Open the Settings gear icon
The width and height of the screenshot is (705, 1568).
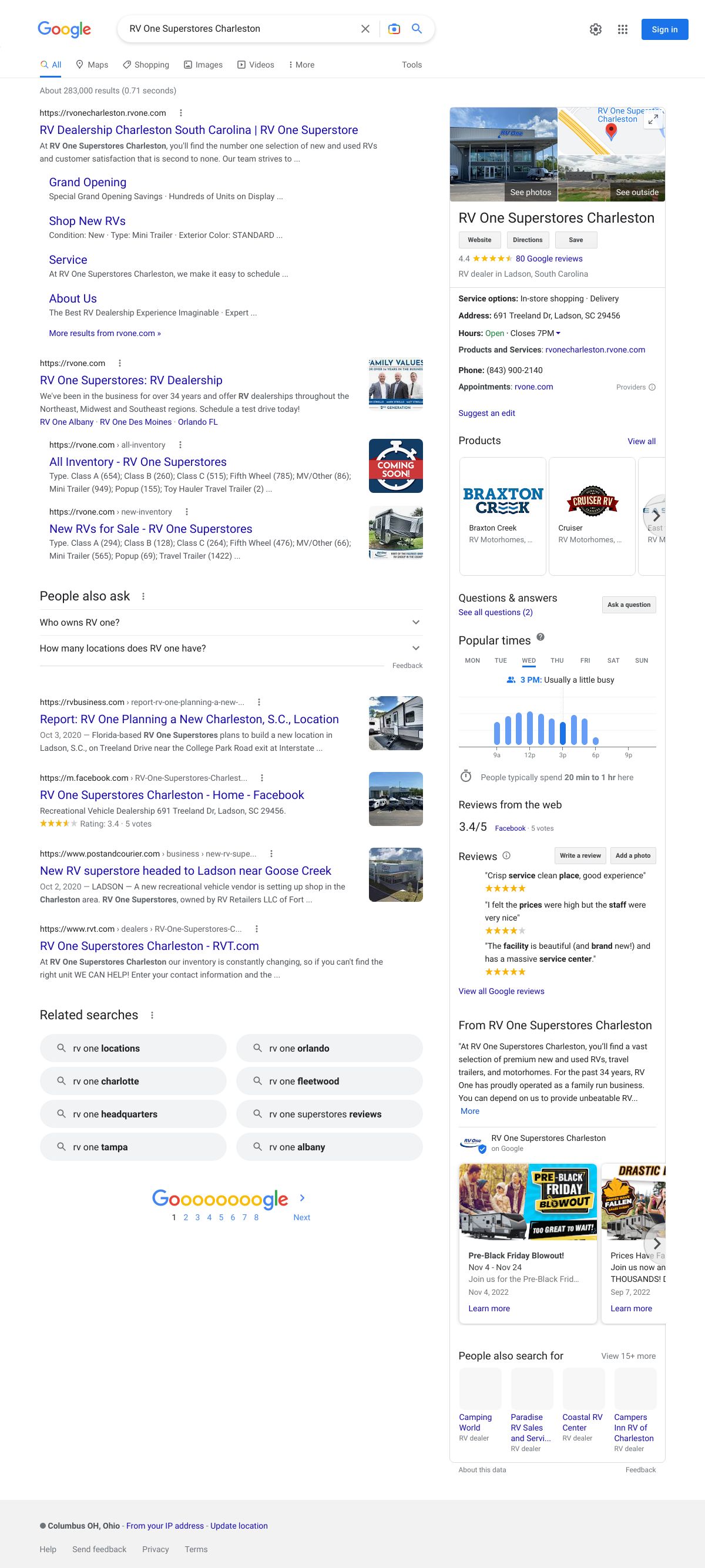tap(595, 29)
